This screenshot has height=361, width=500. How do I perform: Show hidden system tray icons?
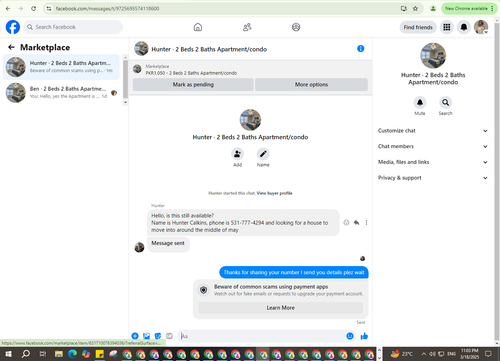(x=423, y=354)
